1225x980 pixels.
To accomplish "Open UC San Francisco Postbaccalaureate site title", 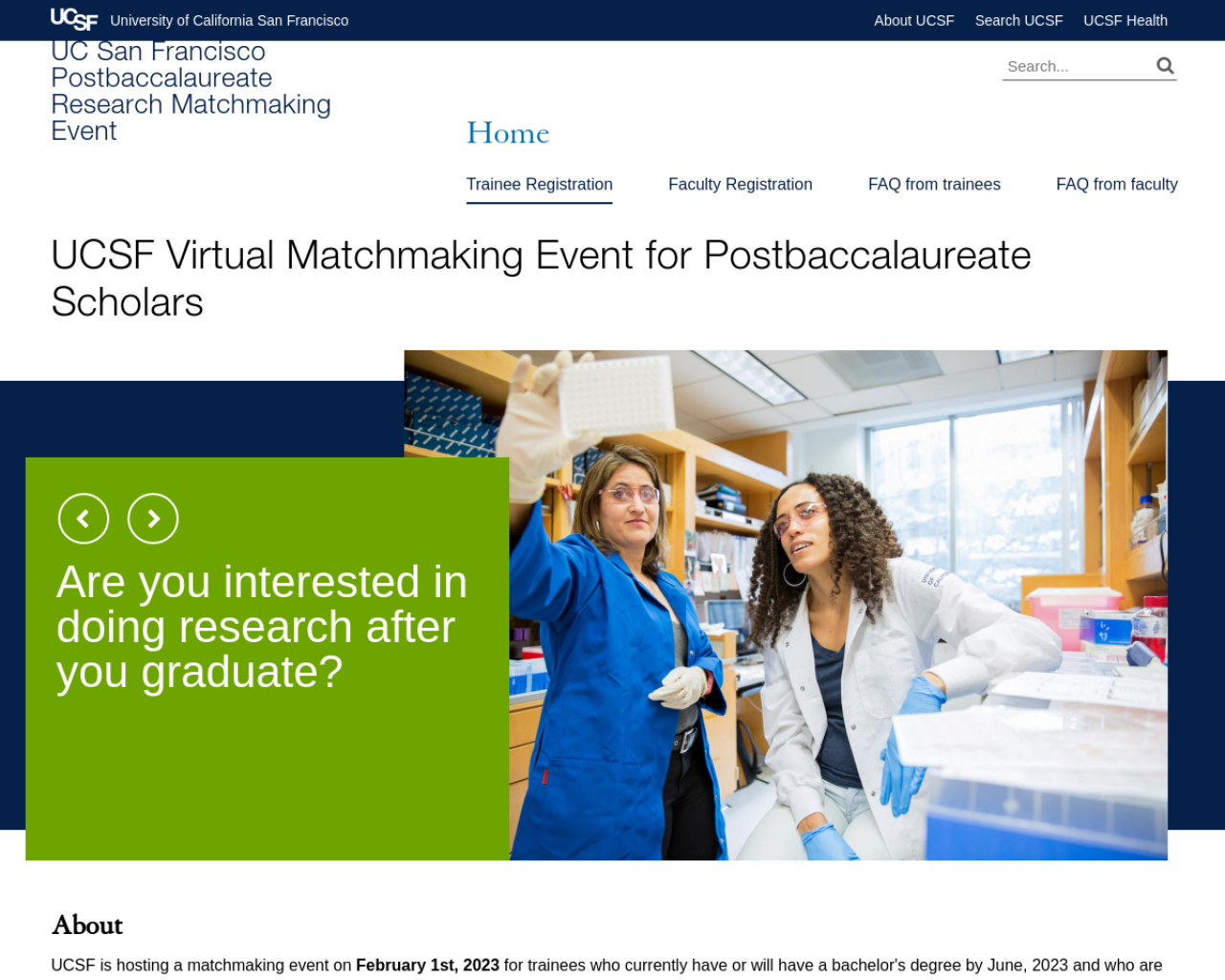I will click(x=191, y=91).
